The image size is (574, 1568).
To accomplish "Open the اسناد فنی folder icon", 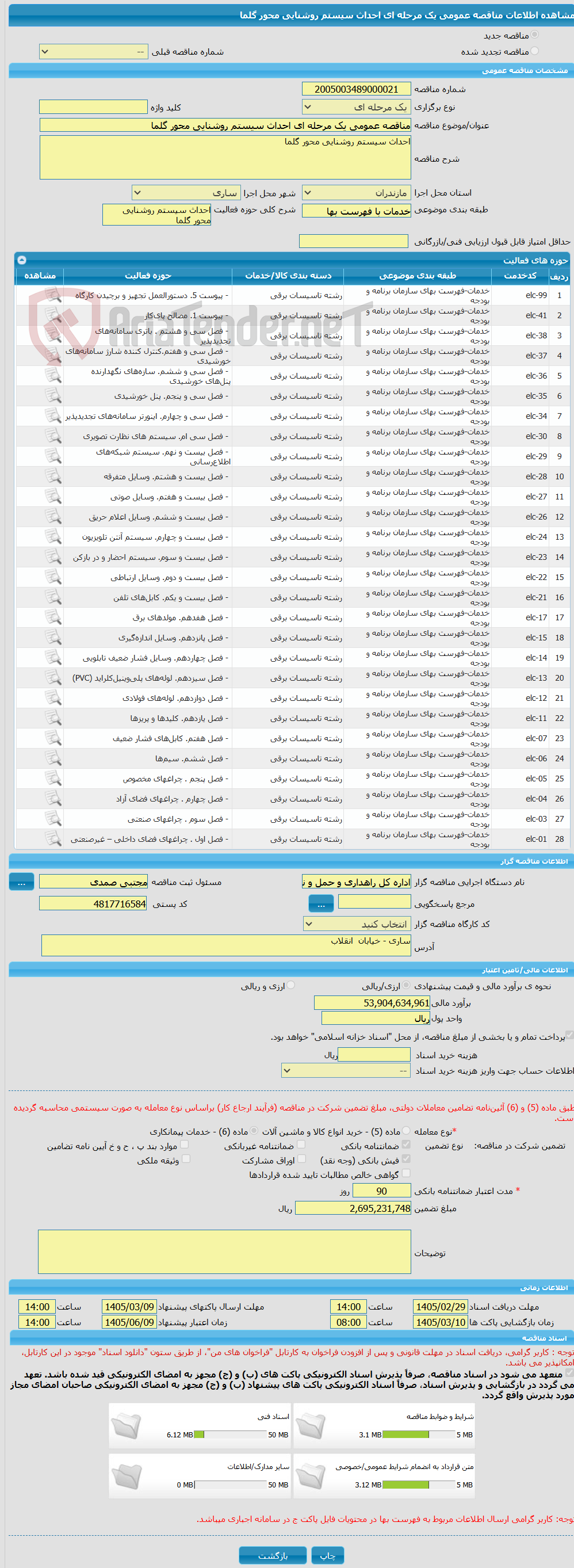I will 127,1425.
